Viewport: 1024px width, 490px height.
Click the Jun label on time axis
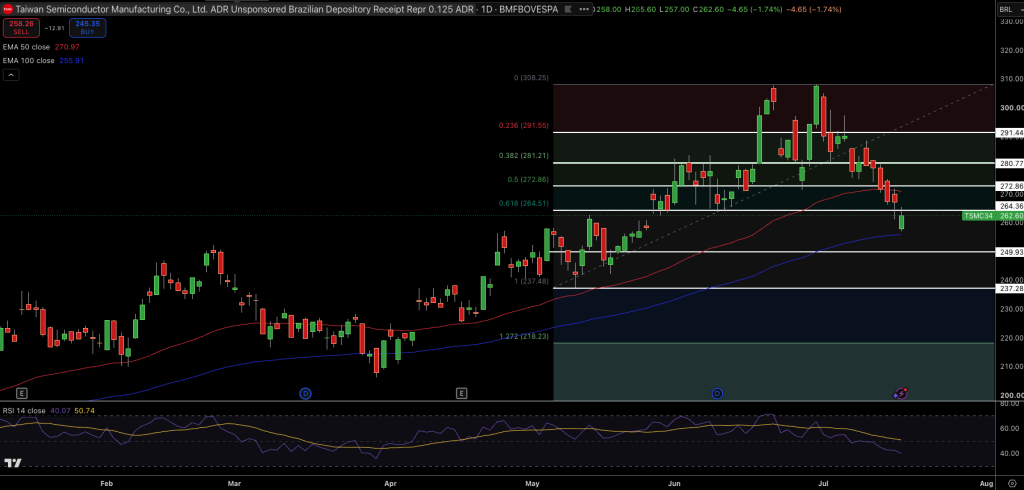675,483
